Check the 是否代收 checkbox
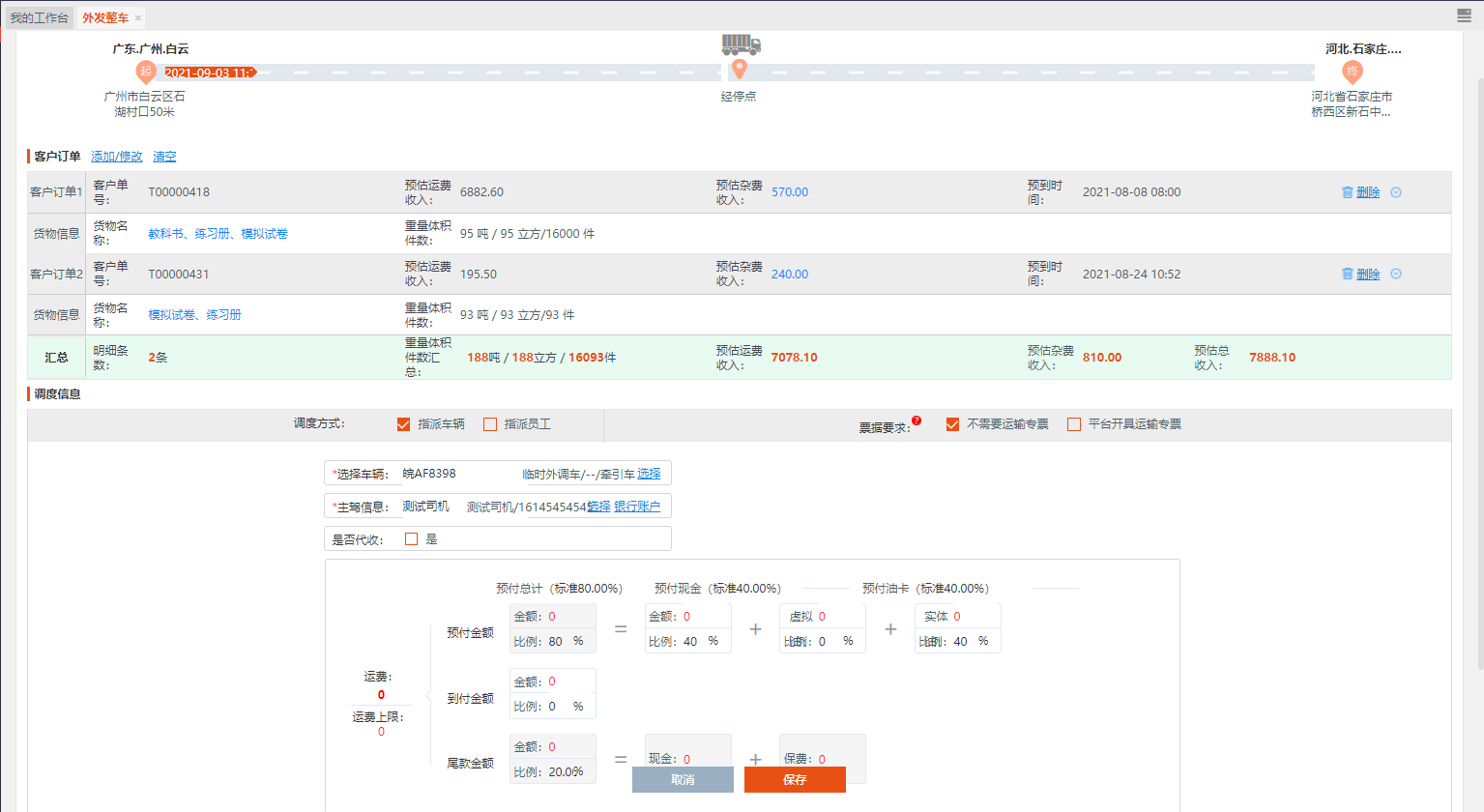Viewport: 1484px width, 812px height. (x=411, y=539)
